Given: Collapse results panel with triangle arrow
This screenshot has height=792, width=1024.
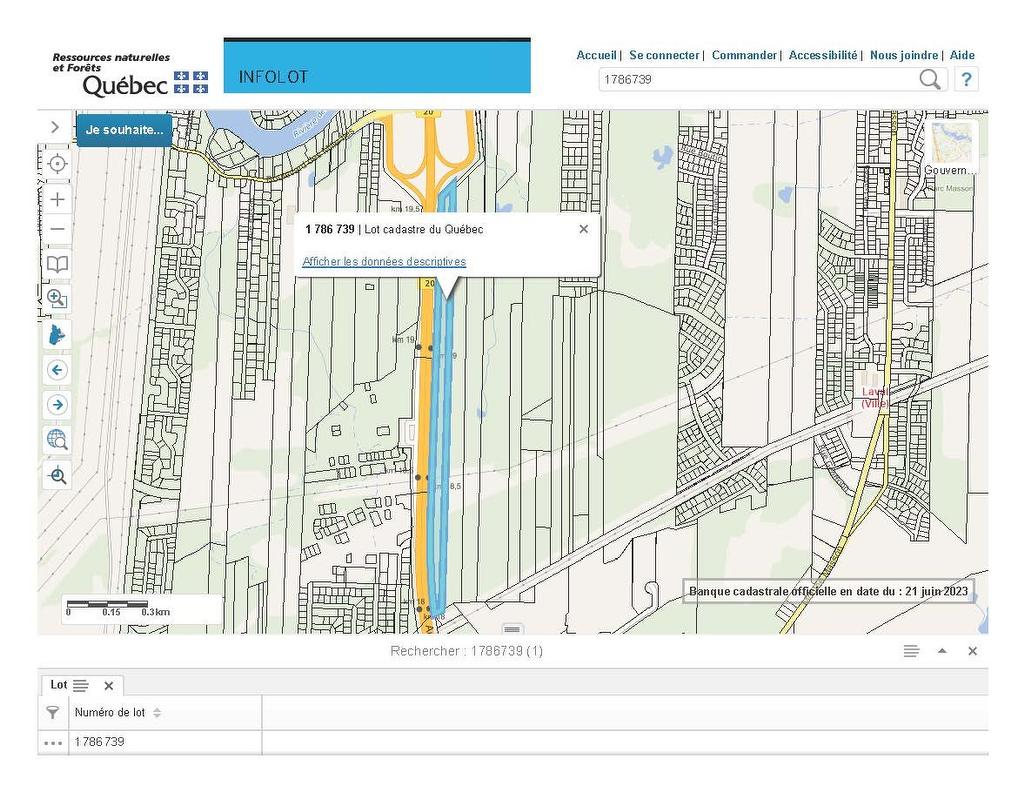Looking at the screenshot, I should coord(941,651).
